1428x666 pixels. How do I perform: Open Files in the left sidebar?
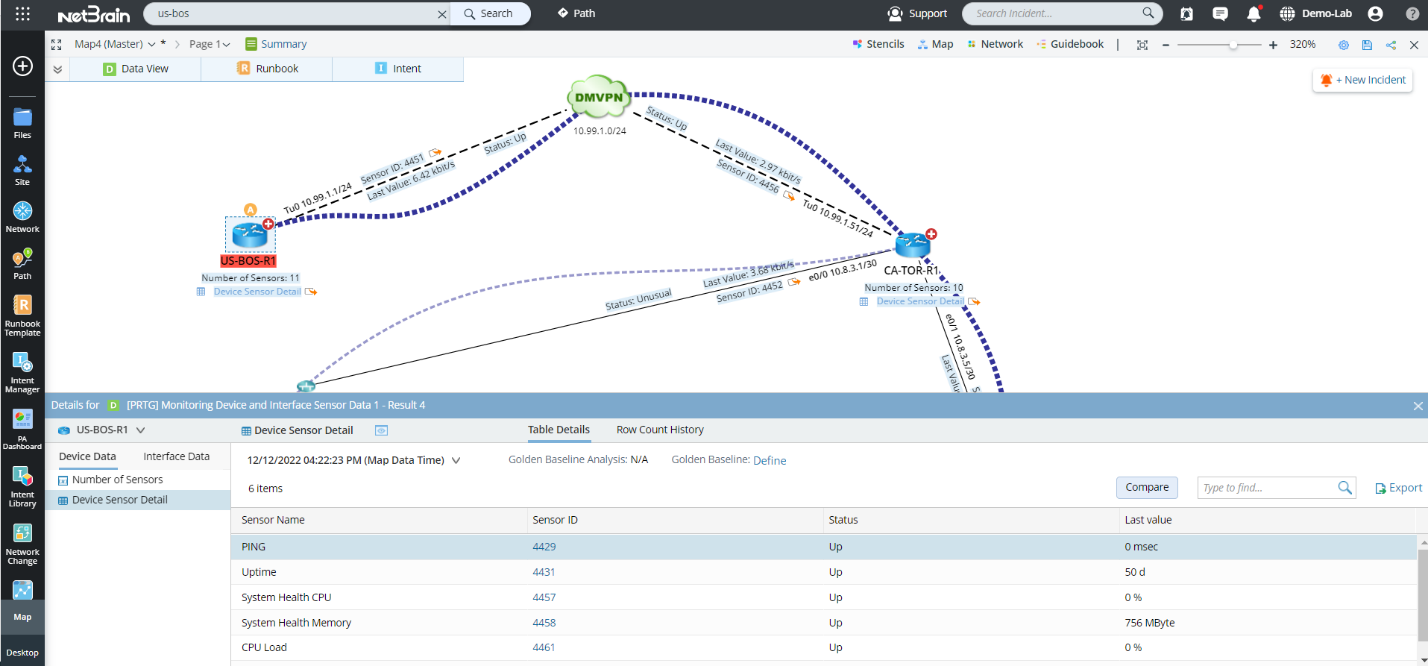(x=22, y=122)
